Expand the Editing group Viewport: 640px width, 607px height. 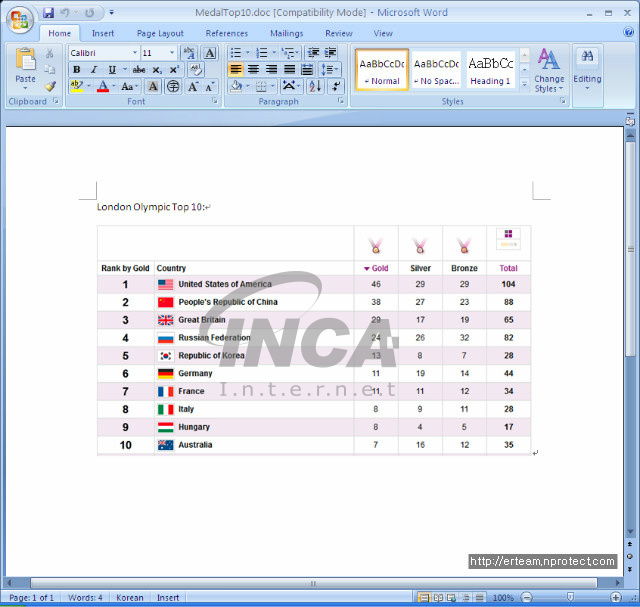(587, 70)
